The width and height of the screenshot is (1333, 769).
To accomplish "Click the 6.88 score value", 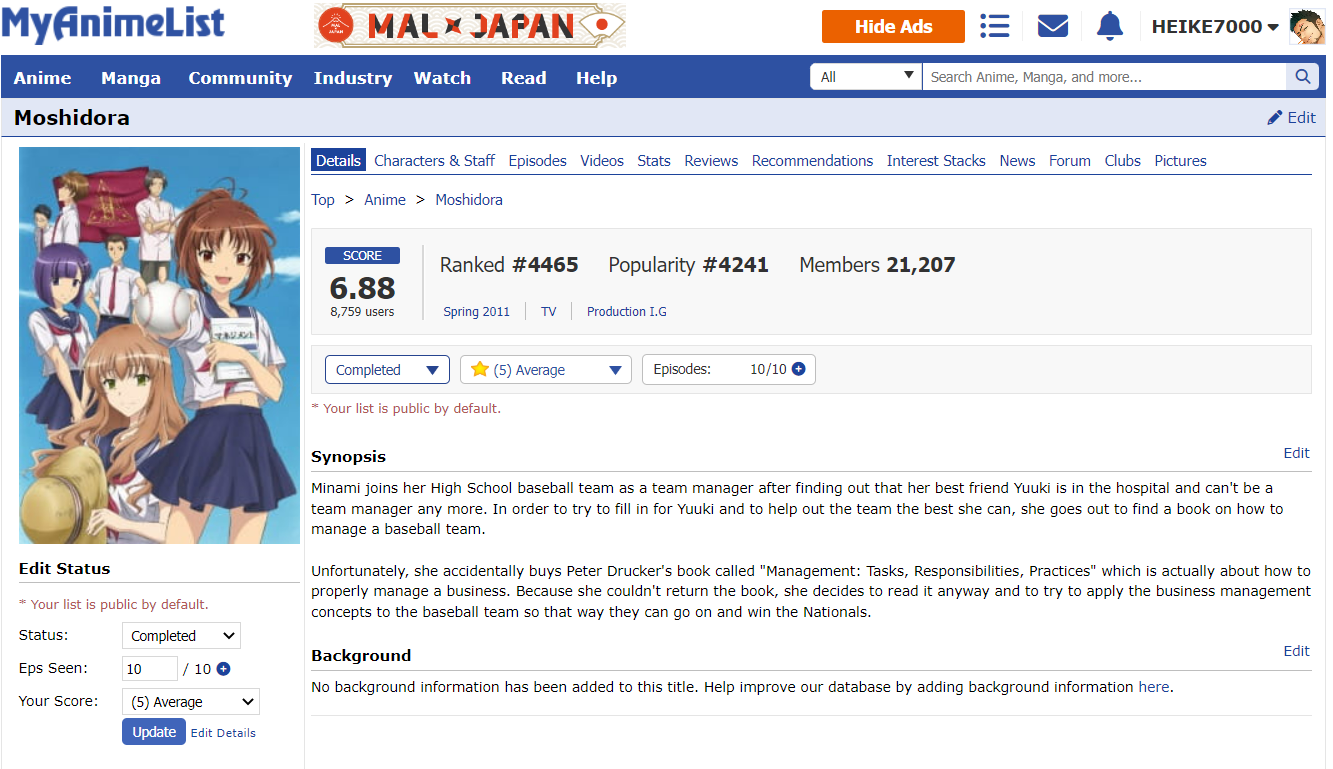I will pos(362,288).
